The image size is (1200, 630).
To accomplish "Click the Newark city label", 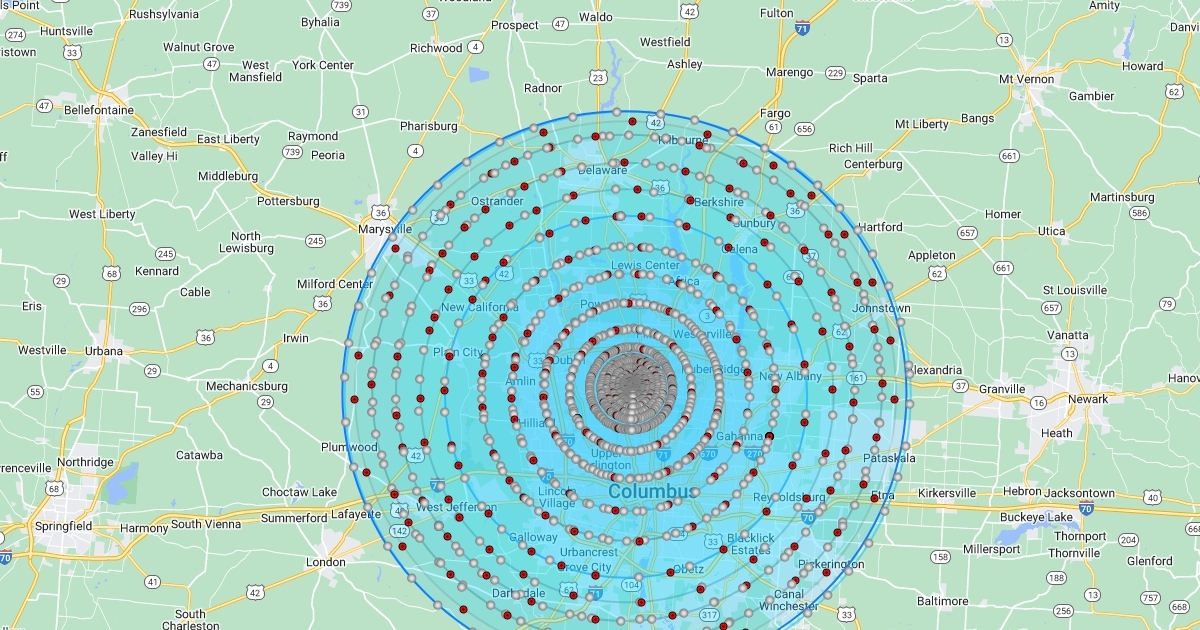I will (1087, 399).
